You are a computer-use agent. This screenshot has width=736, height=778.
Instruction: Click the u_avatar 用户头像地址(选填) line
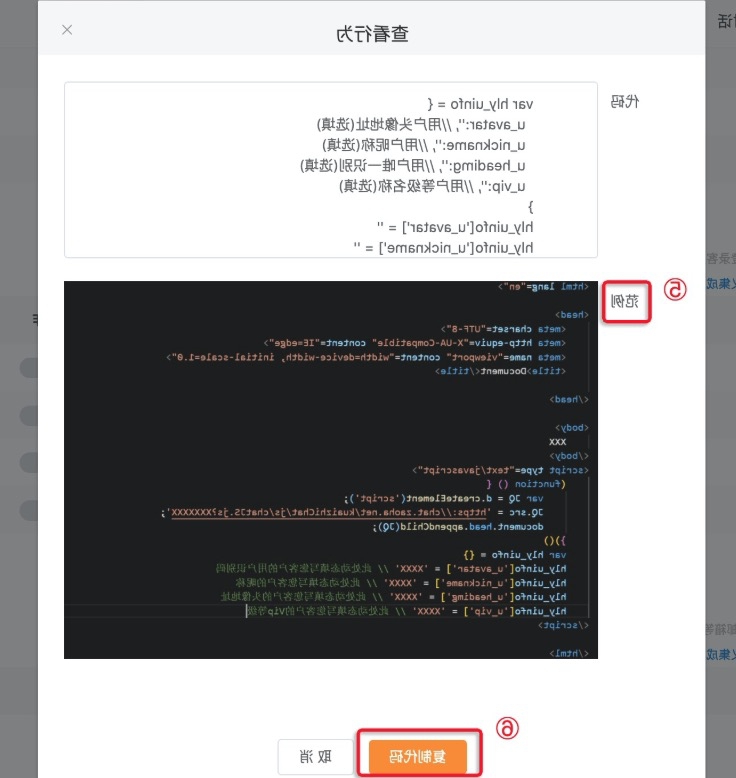click(421, 125)
